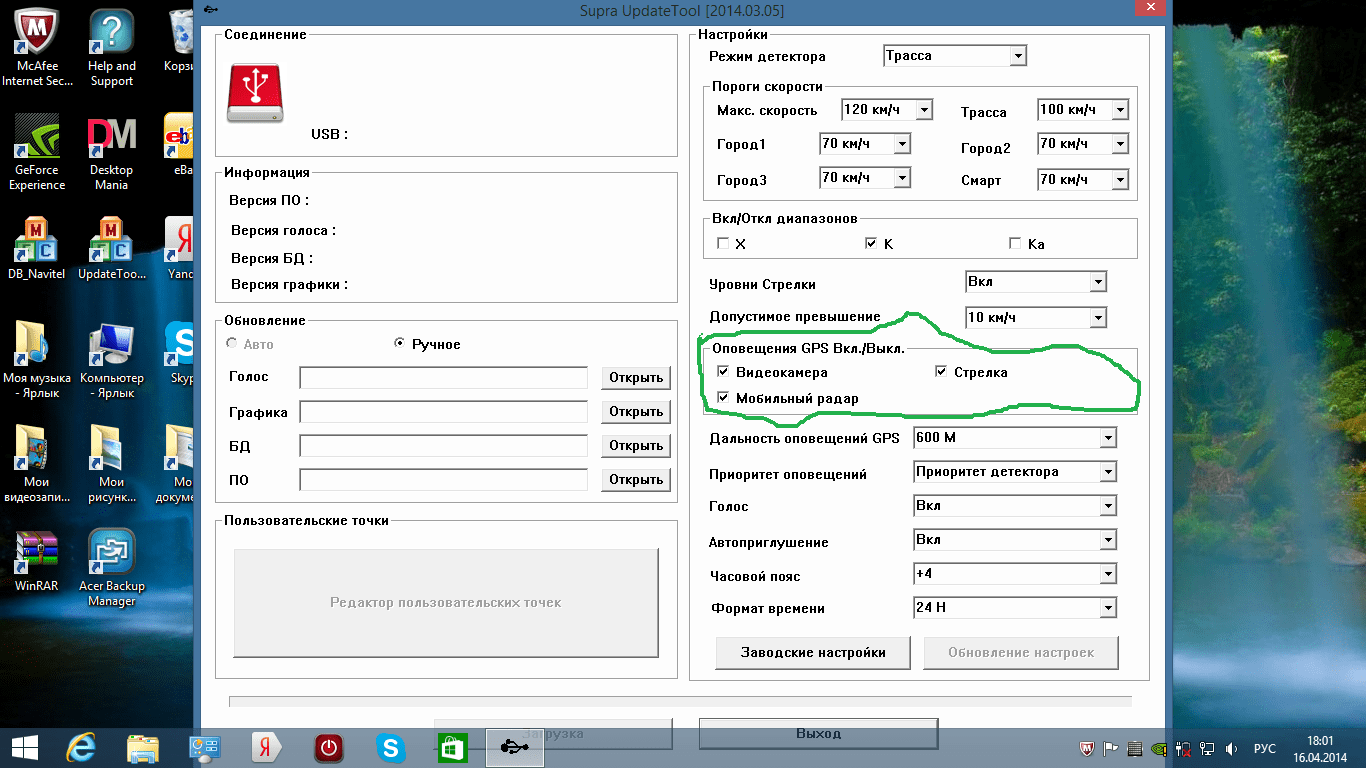Open Windows Store taskbar icon
Viewport: 1366px width, 768px height.
(452, 747)
